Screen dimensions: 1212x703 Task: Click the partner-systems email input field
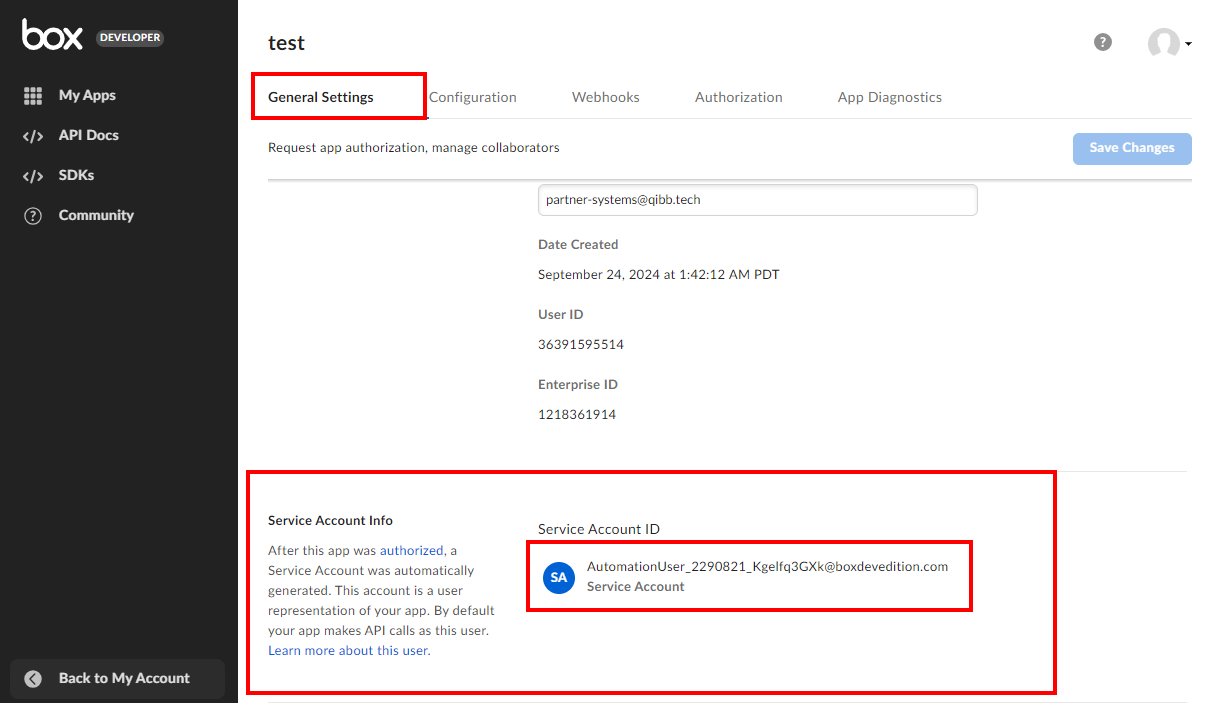pyautogui.click(x=757, y=199)
